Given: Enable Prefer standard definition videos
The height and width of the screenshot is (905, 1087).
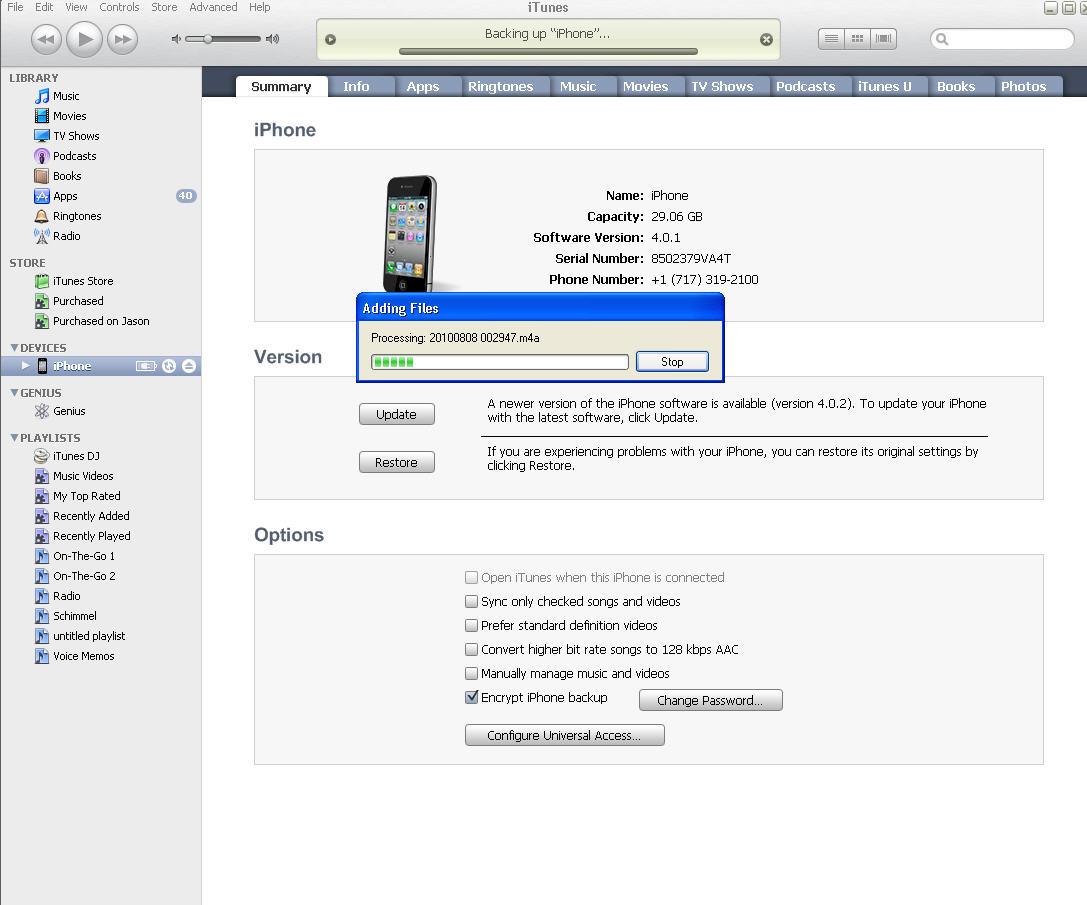Looking at the screenshot, I should tap(471, 626).
